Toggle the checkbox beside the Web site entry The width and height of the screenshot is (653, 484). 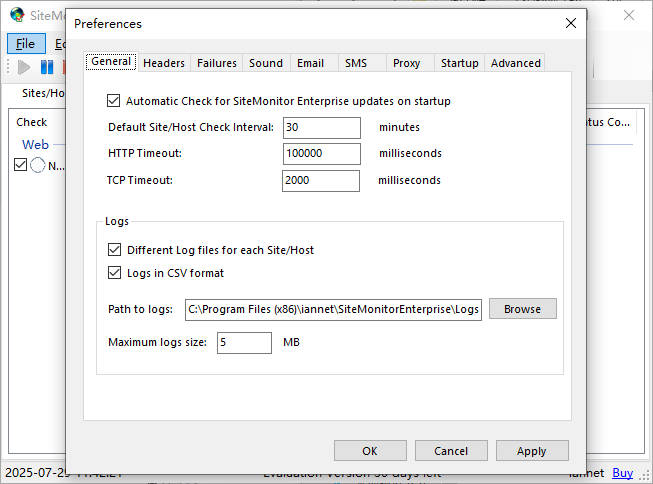(20, 165)
